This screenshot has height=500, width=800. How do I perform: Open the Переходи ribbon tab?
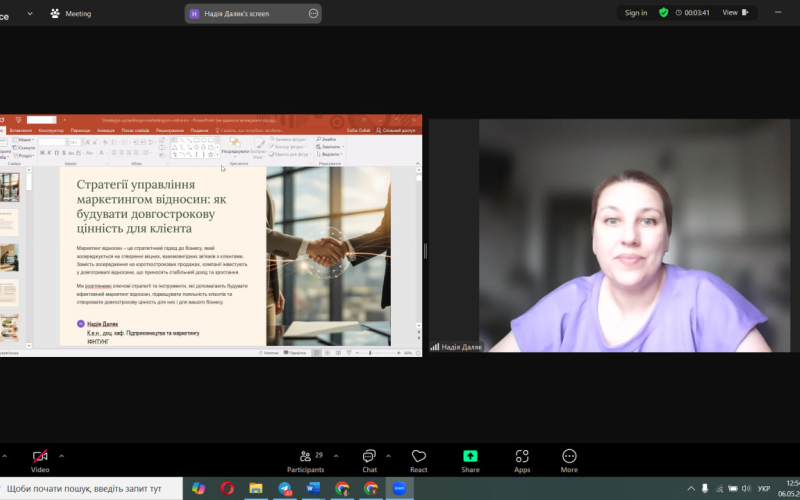click(x=80, y=131)
